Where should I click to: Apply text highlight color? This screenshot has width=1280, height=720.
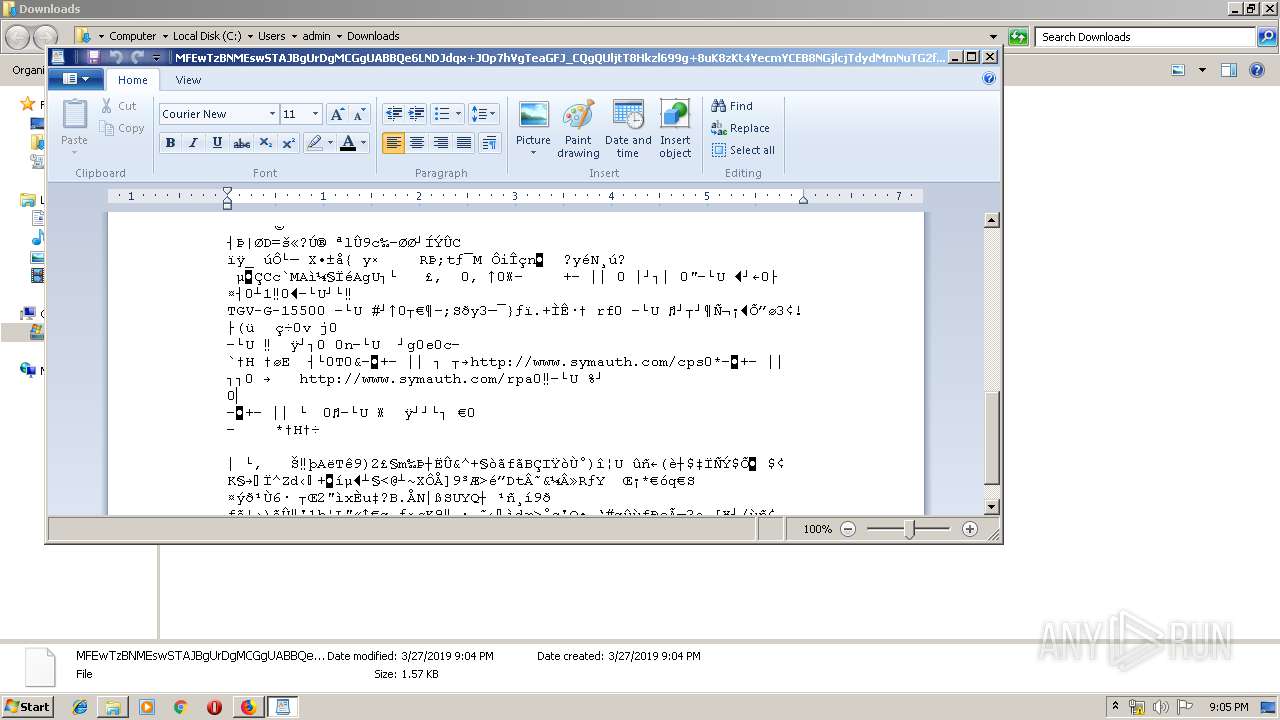point(314,143)
